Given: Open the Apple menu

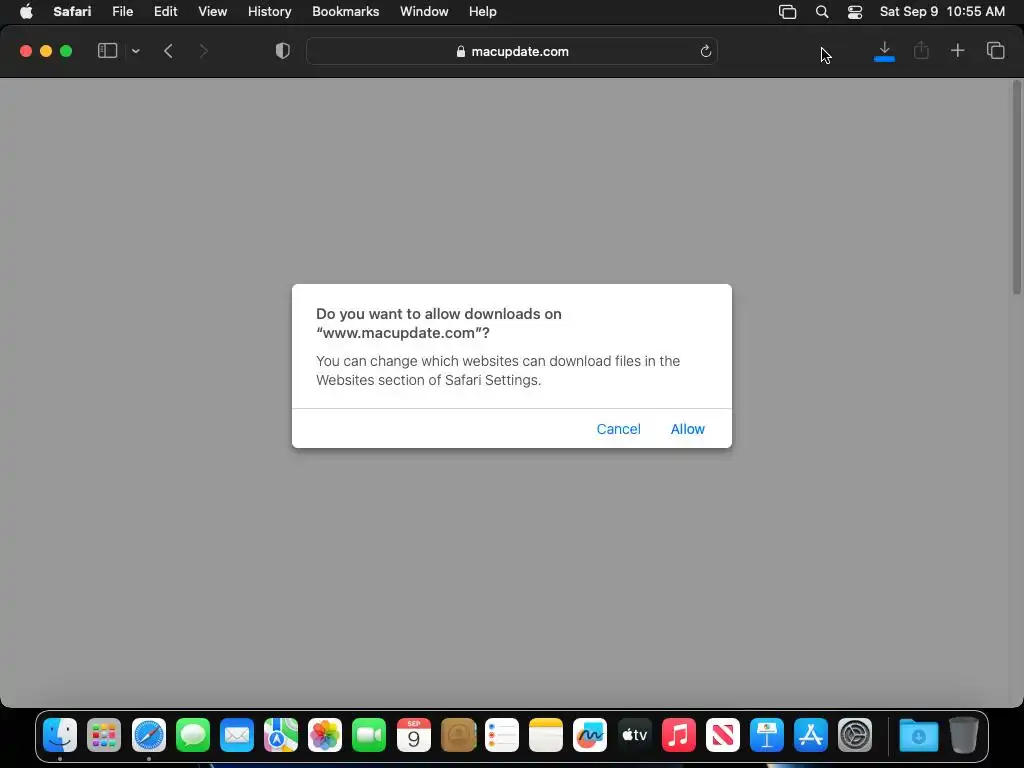Looking at the screenshot, I should click(26, 12).
